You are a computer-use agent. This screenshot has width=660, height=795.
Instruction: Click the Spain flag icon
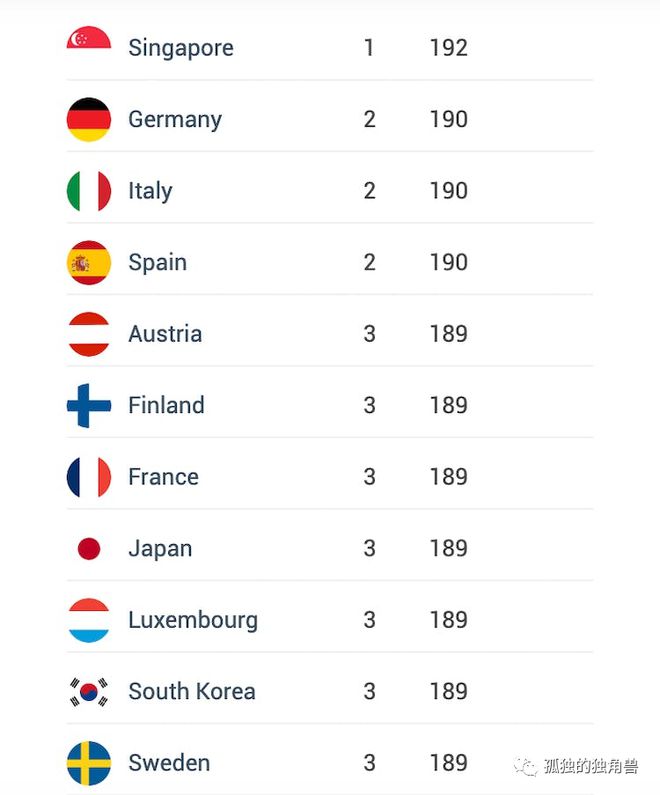tap(89, 263)
